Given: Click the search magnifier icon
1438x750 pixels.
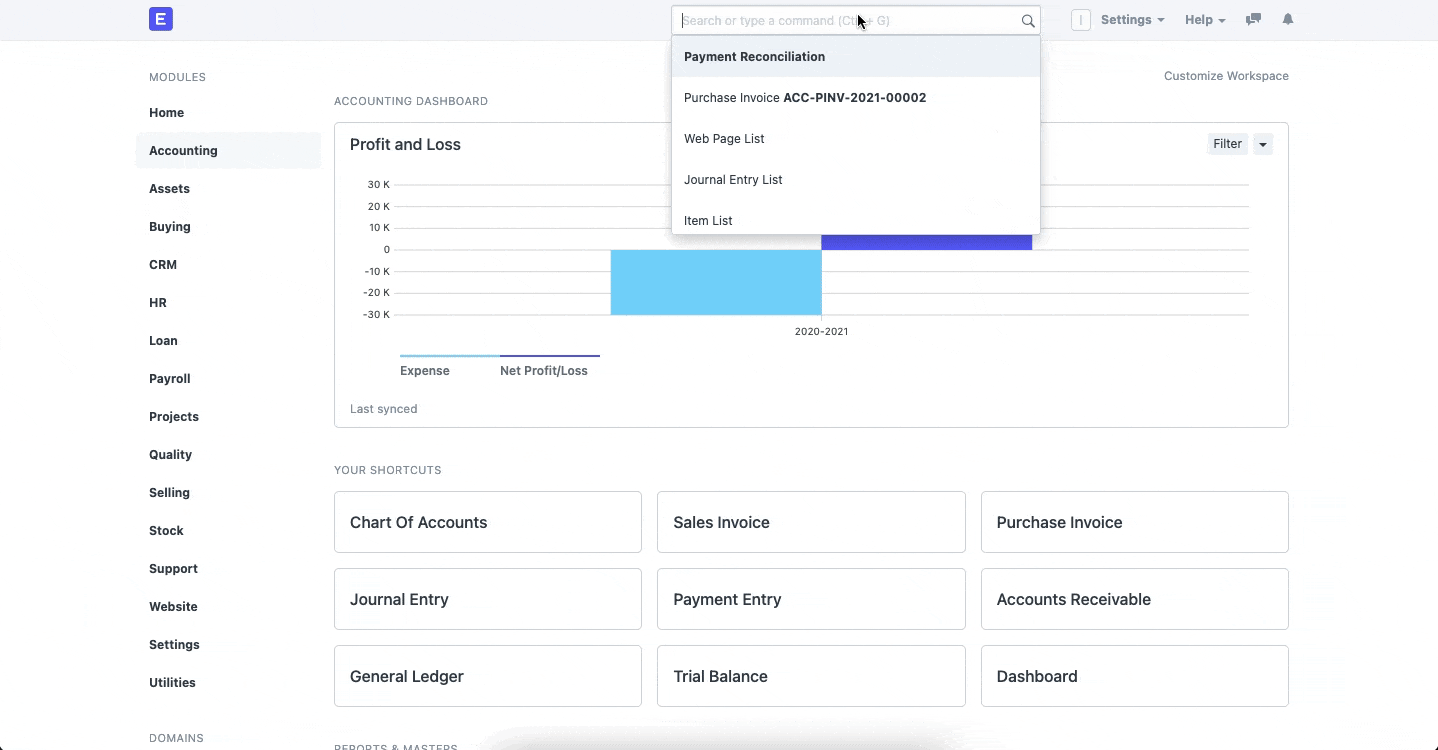Looking at the screenshot, I should click(1027, 21).
